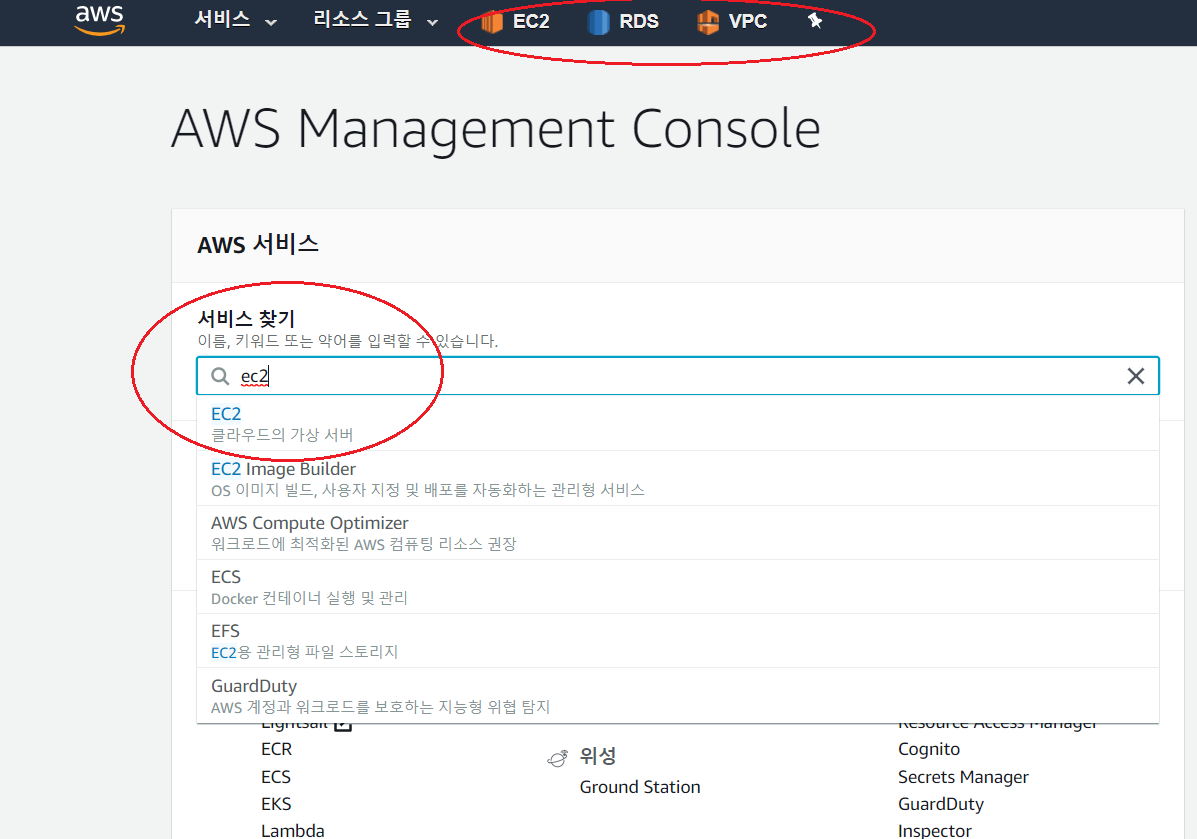The width and height of the screenshot is (1197, 839).
Task: Open ECS link in service list
Action: (x=276, y=776)
